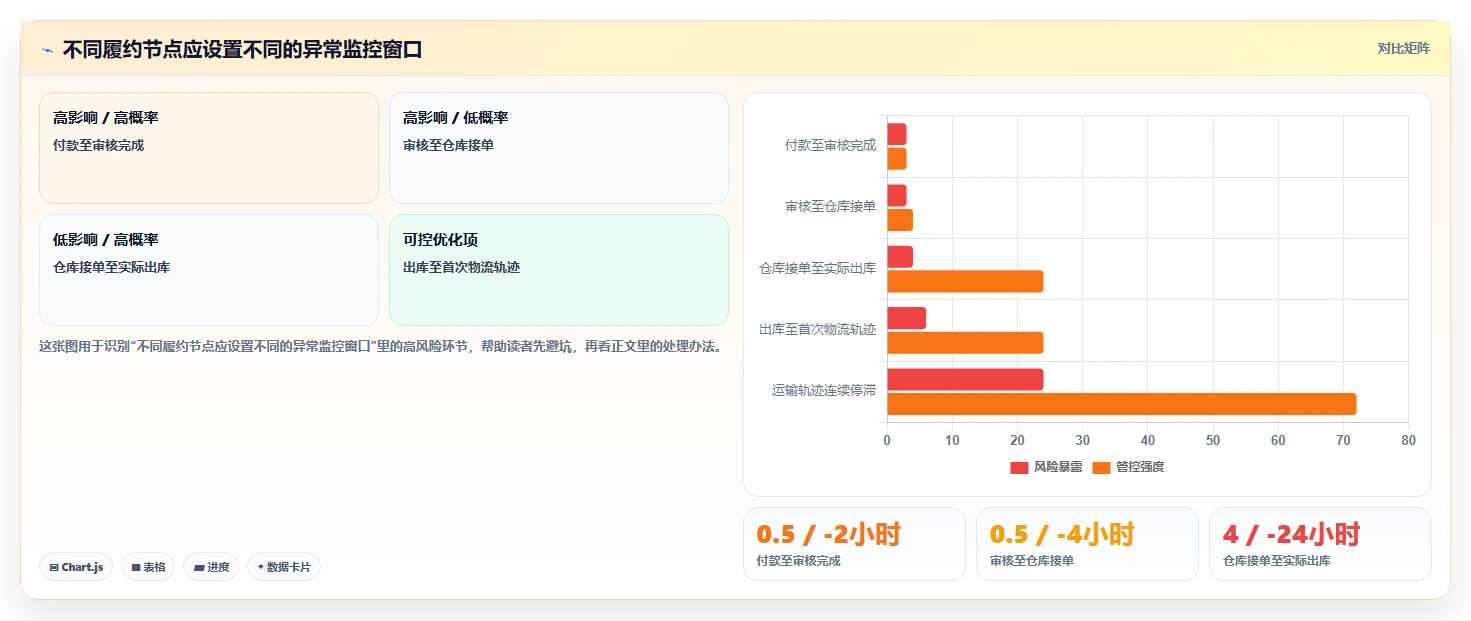Click the red bar for 出库至首次物流轨迹
Image resolution: width=1471 pixels, height=621 pixels.
click(906, 318)
